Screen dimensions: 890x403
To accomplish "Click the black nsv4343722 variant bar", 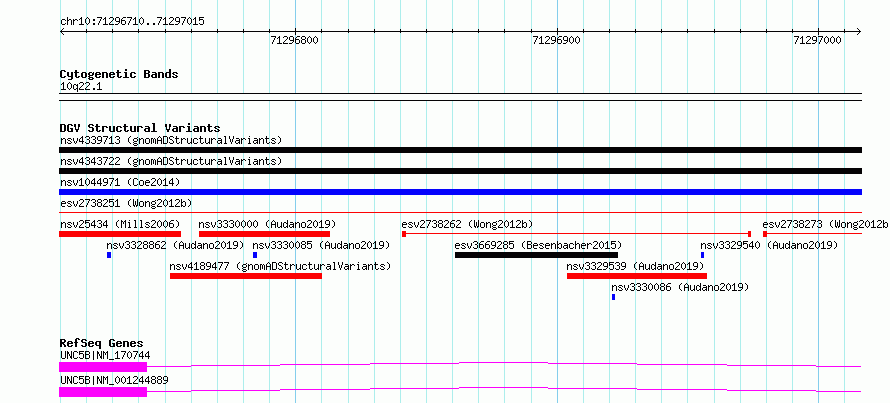I will coord(460,171).
